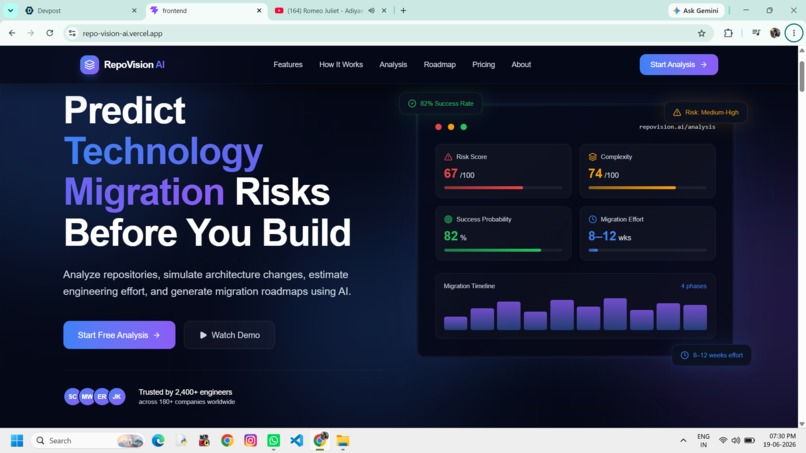Click the Risk Score warning icon

[448, 157]
